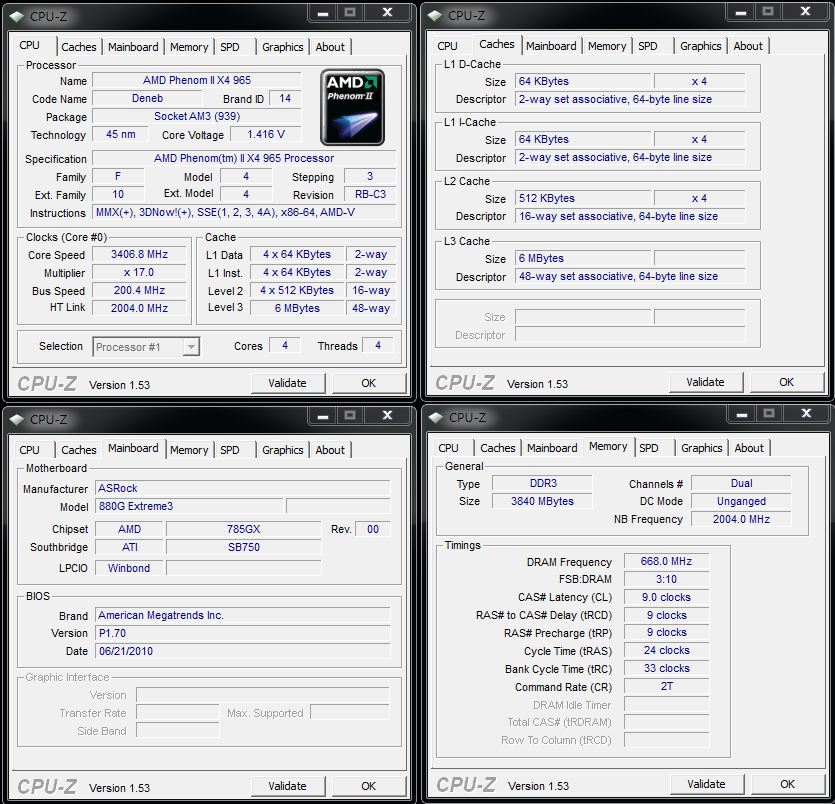Minimize the CPU tab window
Viewport: 835px width, 804px height.
coord(323,13)
